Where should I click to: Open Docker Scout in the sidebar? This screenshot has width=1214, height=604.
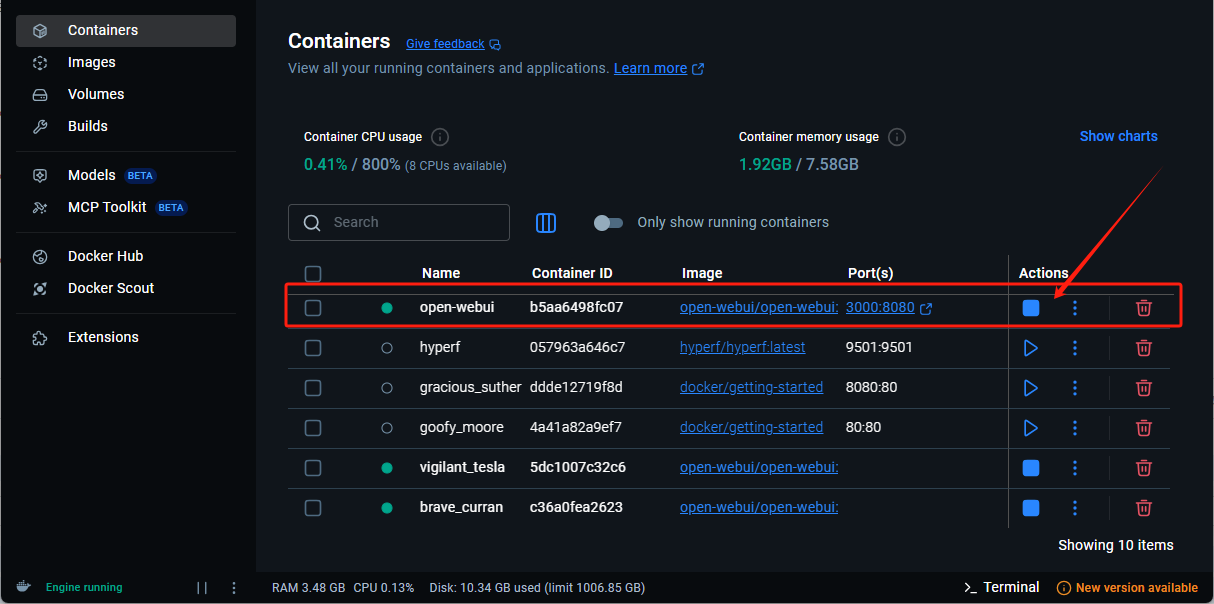126,289
